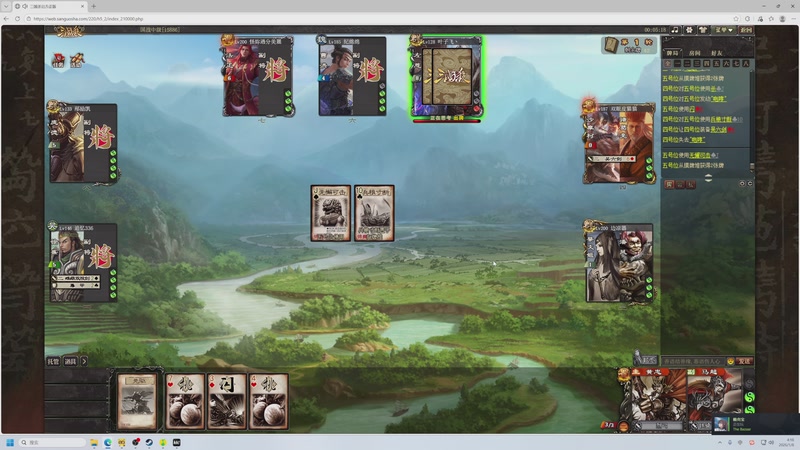This screenshot has width=800, height=450.
Task: Click the right small round icon beside chat tabs
Action: [750, 184]
